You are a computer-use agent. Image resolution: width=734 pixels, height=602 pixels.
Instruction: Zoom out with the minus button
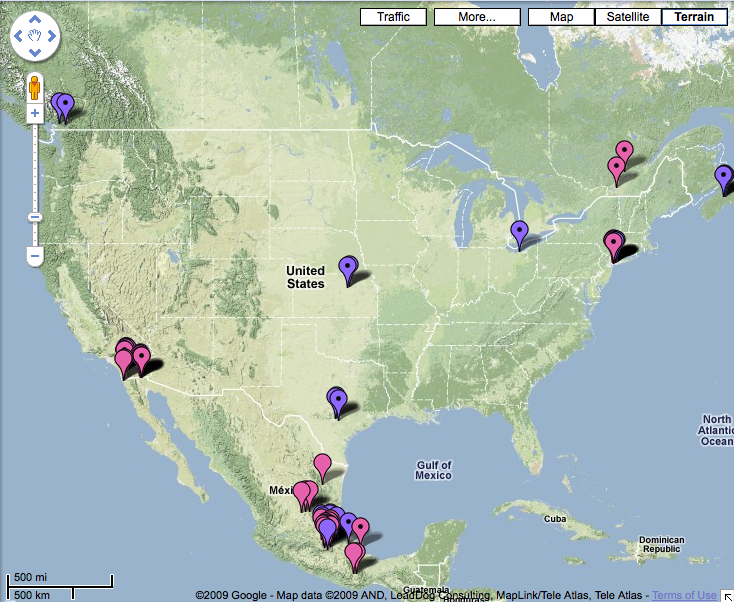[x=35, y=256]
